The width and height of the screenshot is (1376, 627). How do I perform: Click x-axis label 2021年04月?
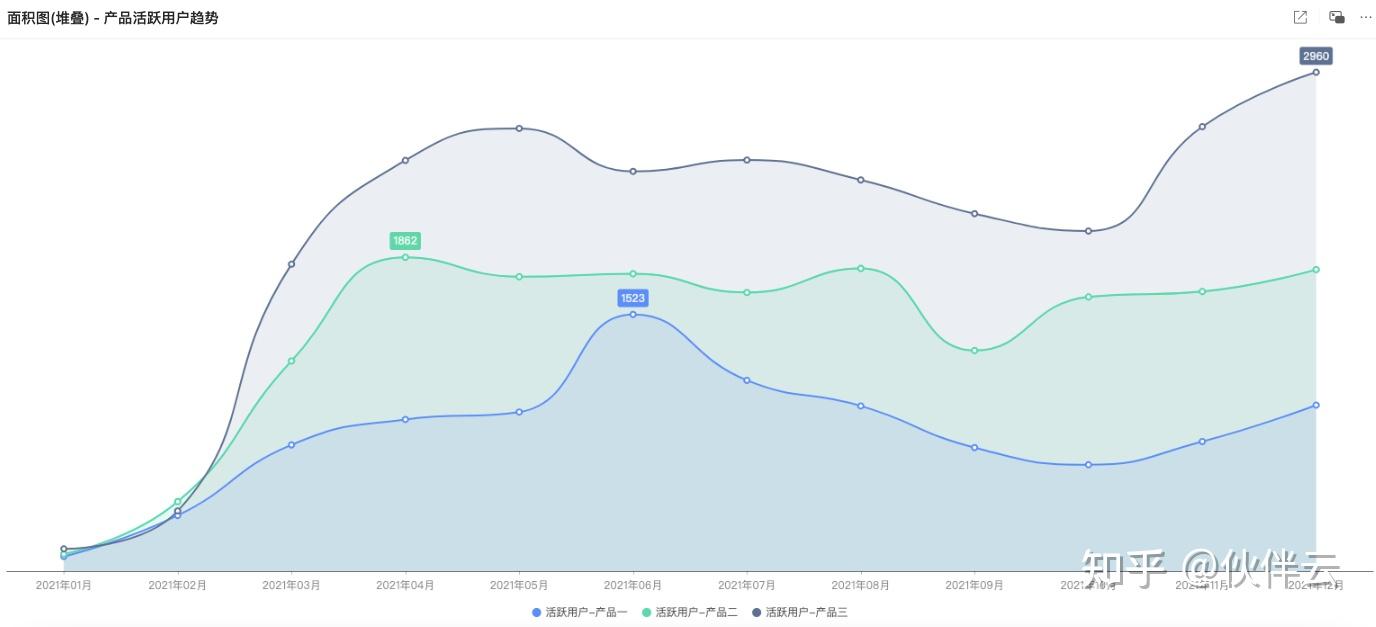point(405,585)
